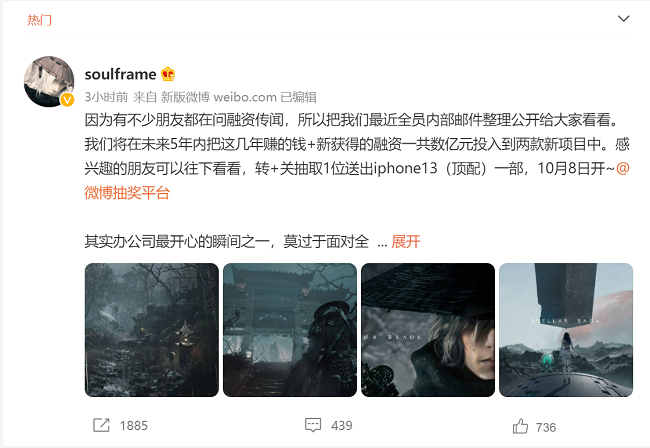650x448 pixels.
Task: Open the temple gate warrior thumbnail
Action: 290,330
